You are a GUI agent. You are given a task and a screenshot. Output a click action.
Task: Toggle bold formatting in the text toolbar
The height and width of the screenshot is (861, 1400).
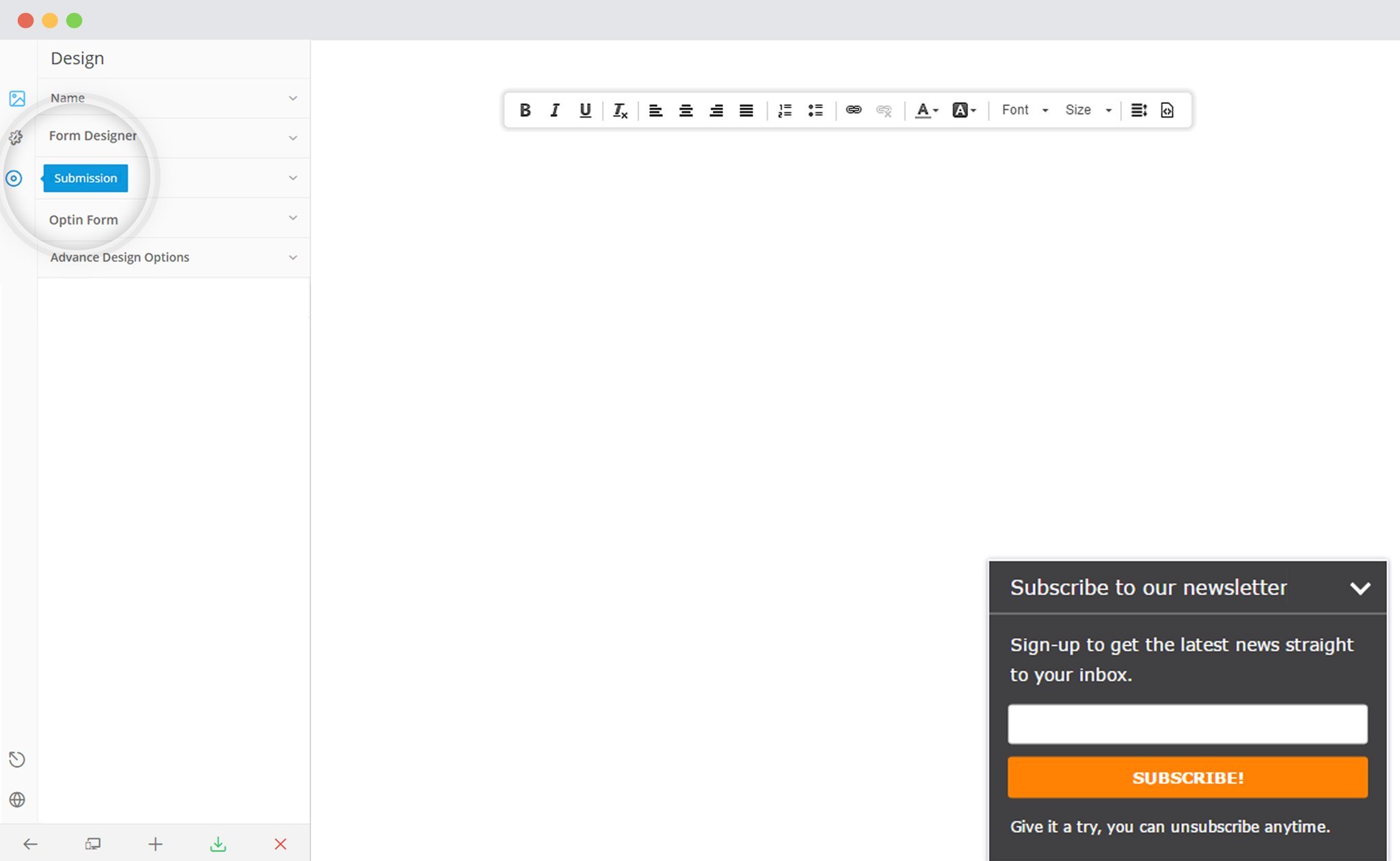[x=525, y=110]
